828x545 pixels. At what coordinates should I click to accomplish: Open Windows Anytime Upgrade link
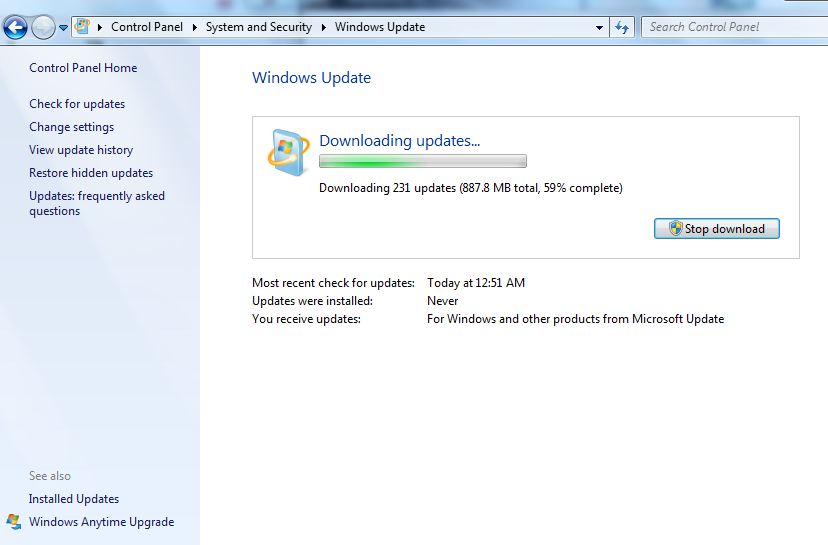(101, 522)
